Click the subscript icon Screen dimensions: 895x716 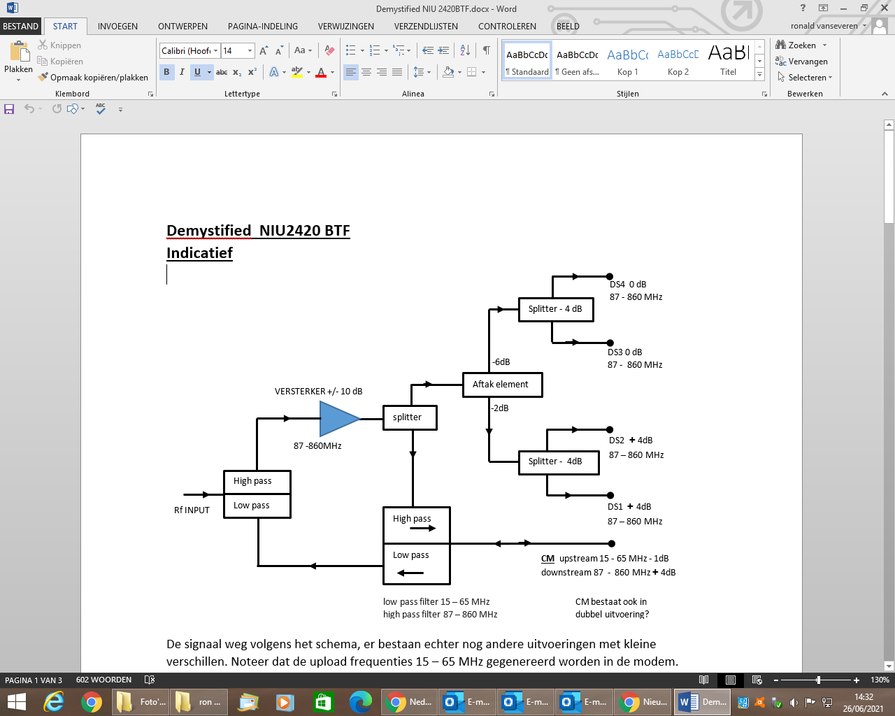(238, 72)
